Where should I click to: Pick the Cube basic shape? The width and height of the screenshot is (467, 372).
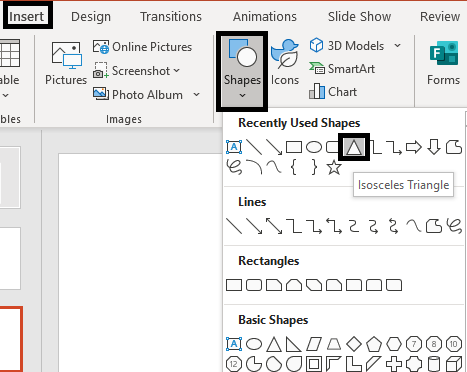(454, 364)
